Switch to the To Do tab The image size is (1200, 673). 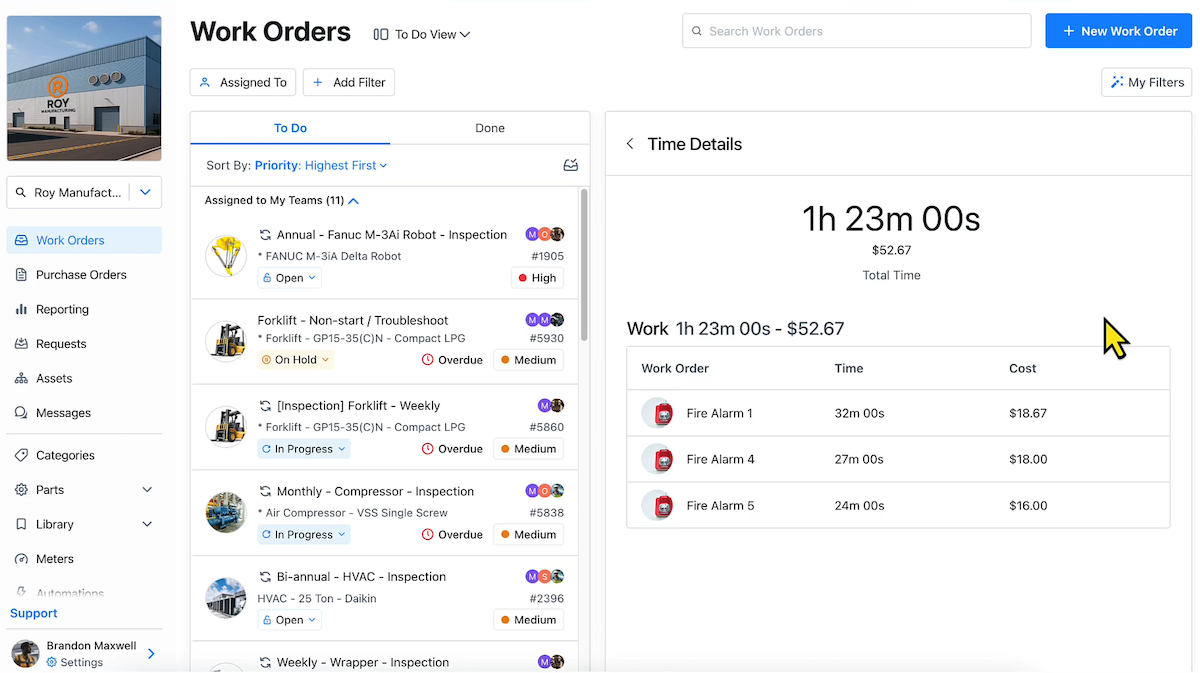click(x=290, y=128)
